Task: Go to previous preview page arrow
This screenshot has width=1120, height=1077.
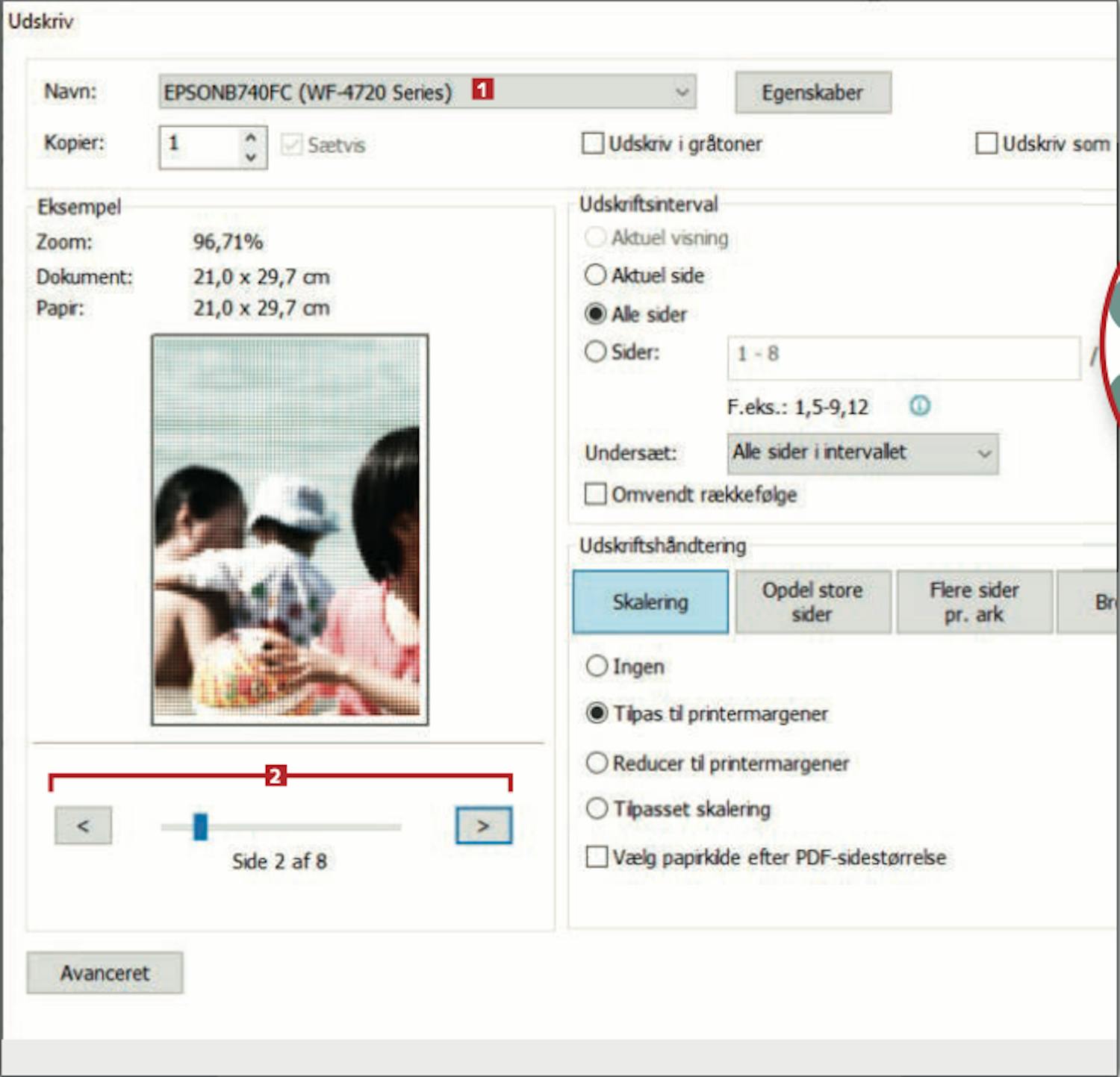Action: (x=83, y=825)
